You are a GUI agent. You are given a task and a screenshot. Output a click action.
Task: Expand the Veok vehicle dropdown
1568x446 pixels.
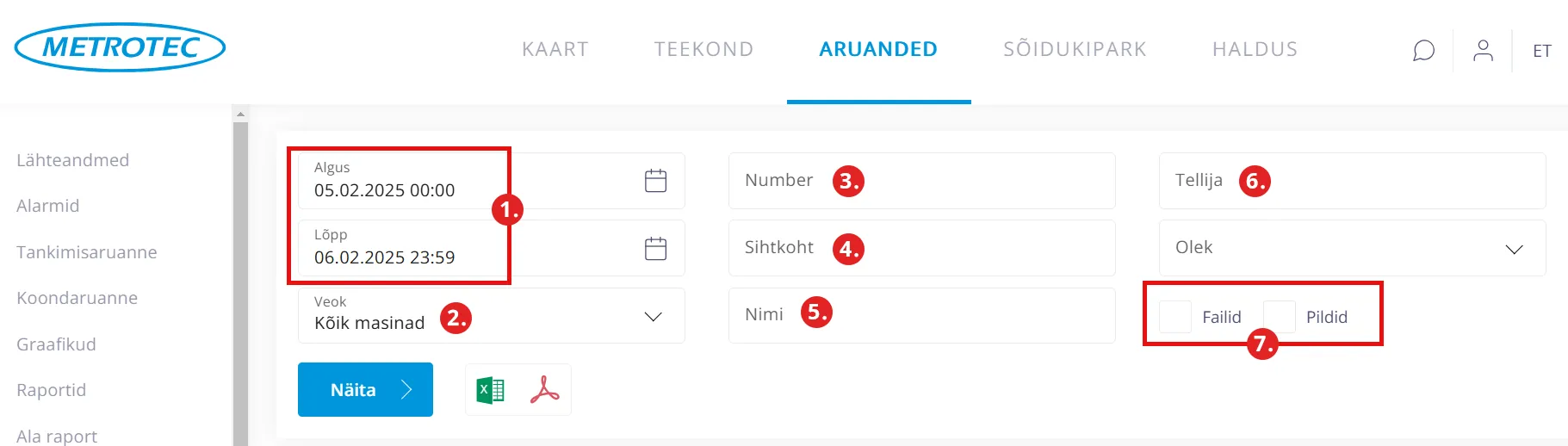tap(653, 317)
